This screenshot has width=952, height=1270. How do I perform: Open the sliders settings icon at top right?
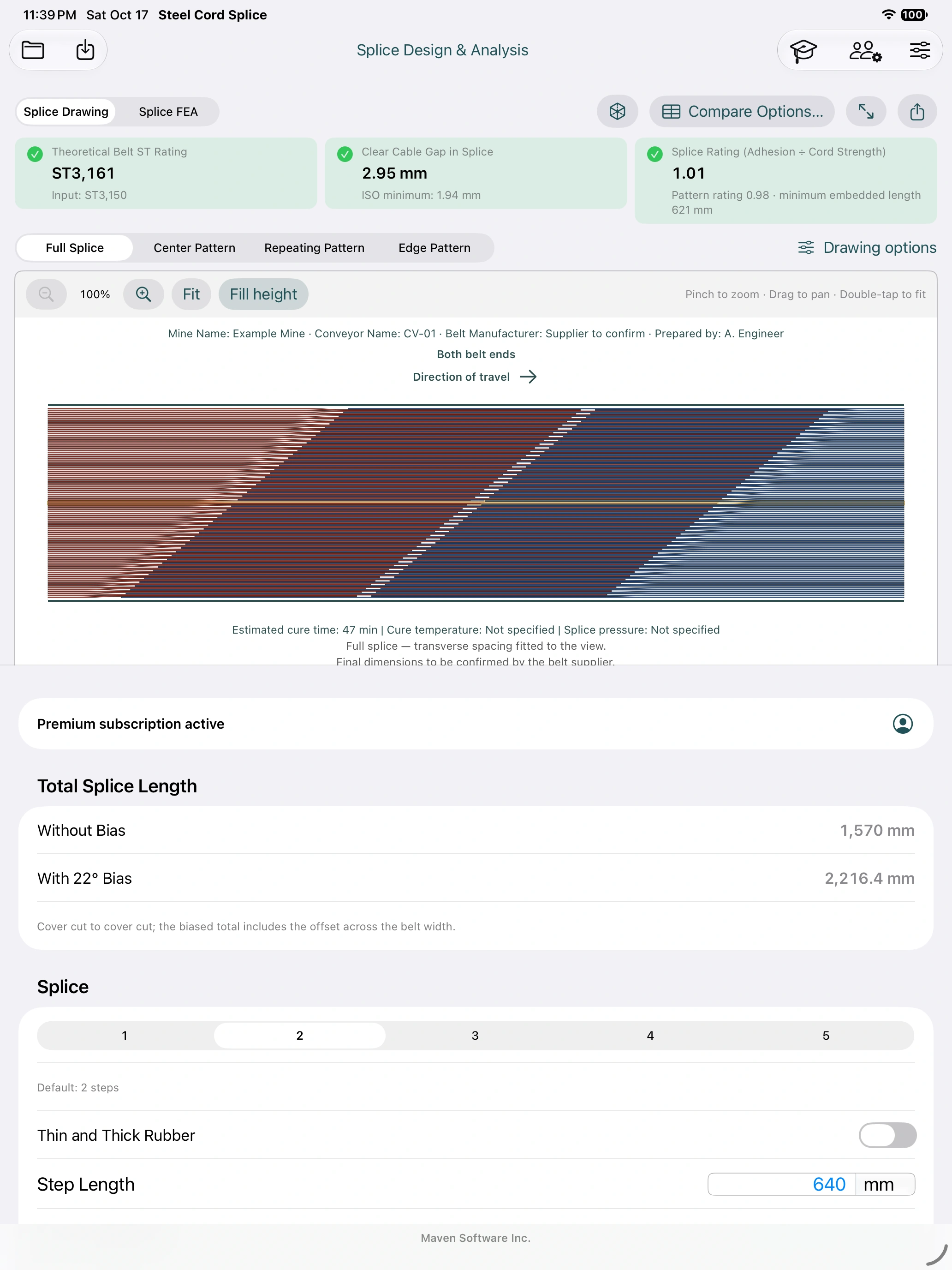[919, 50]
